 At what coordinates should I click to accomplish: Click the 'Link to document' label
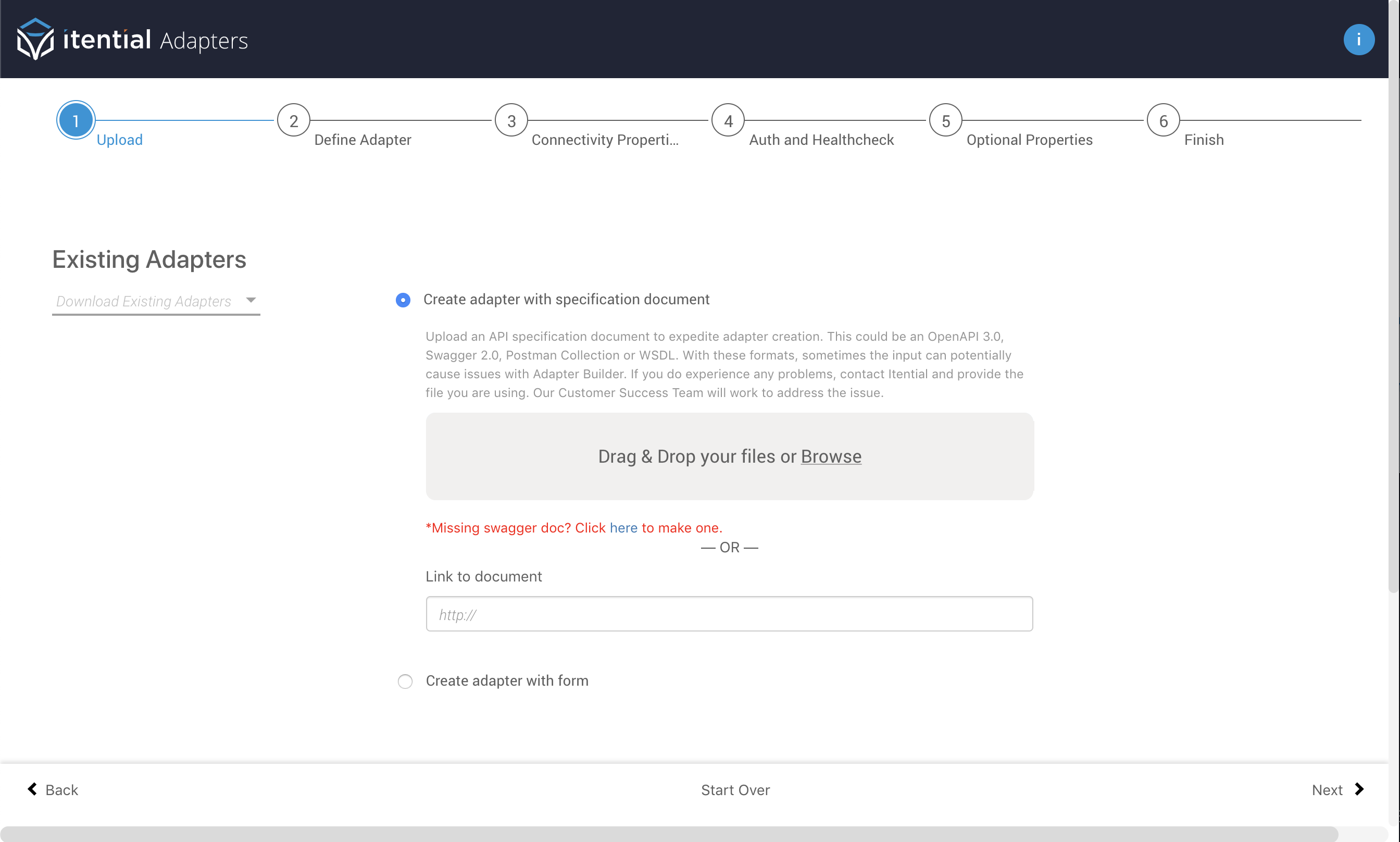(x=484, y=576)
